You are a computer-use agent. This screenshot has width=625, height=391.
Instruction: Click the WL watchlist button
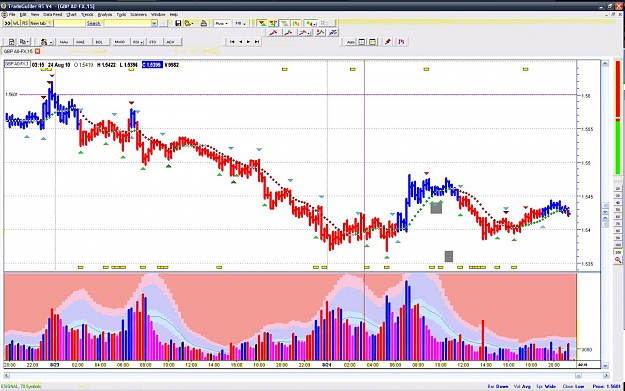click(16, 24)
